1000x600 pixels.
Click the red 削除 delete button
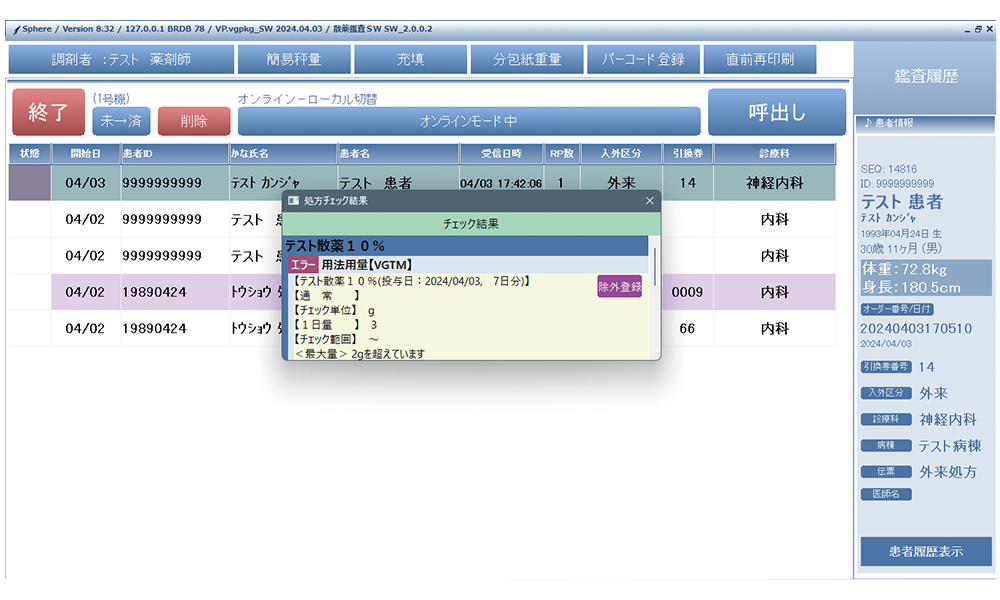click(194, 121)
